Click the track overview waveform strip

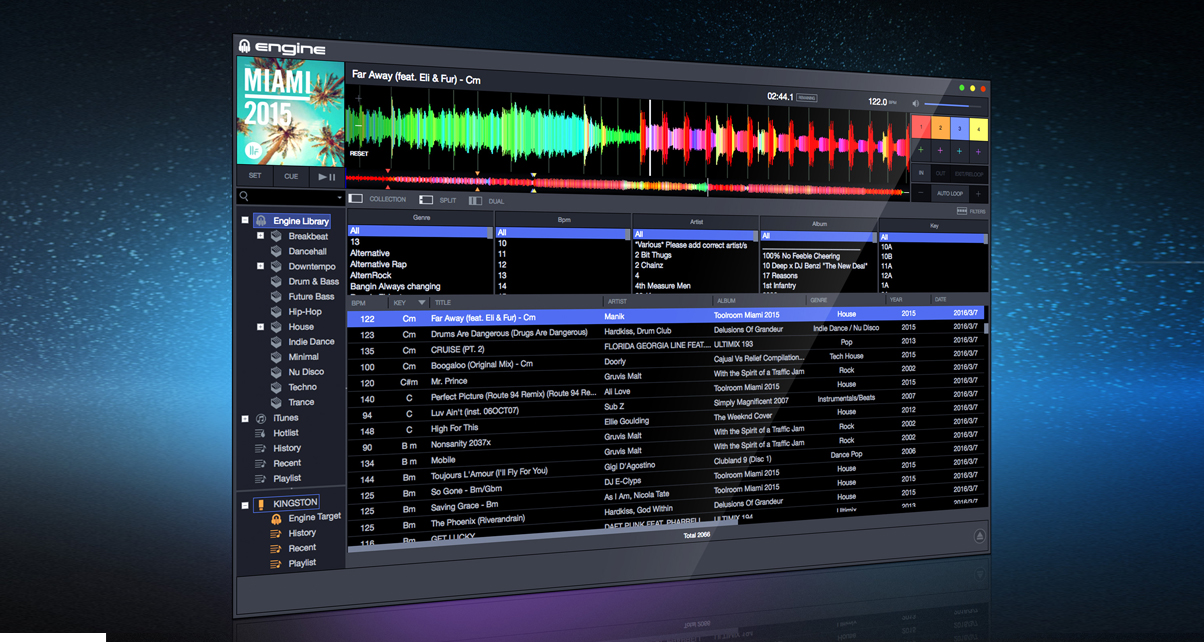point(626,185)
